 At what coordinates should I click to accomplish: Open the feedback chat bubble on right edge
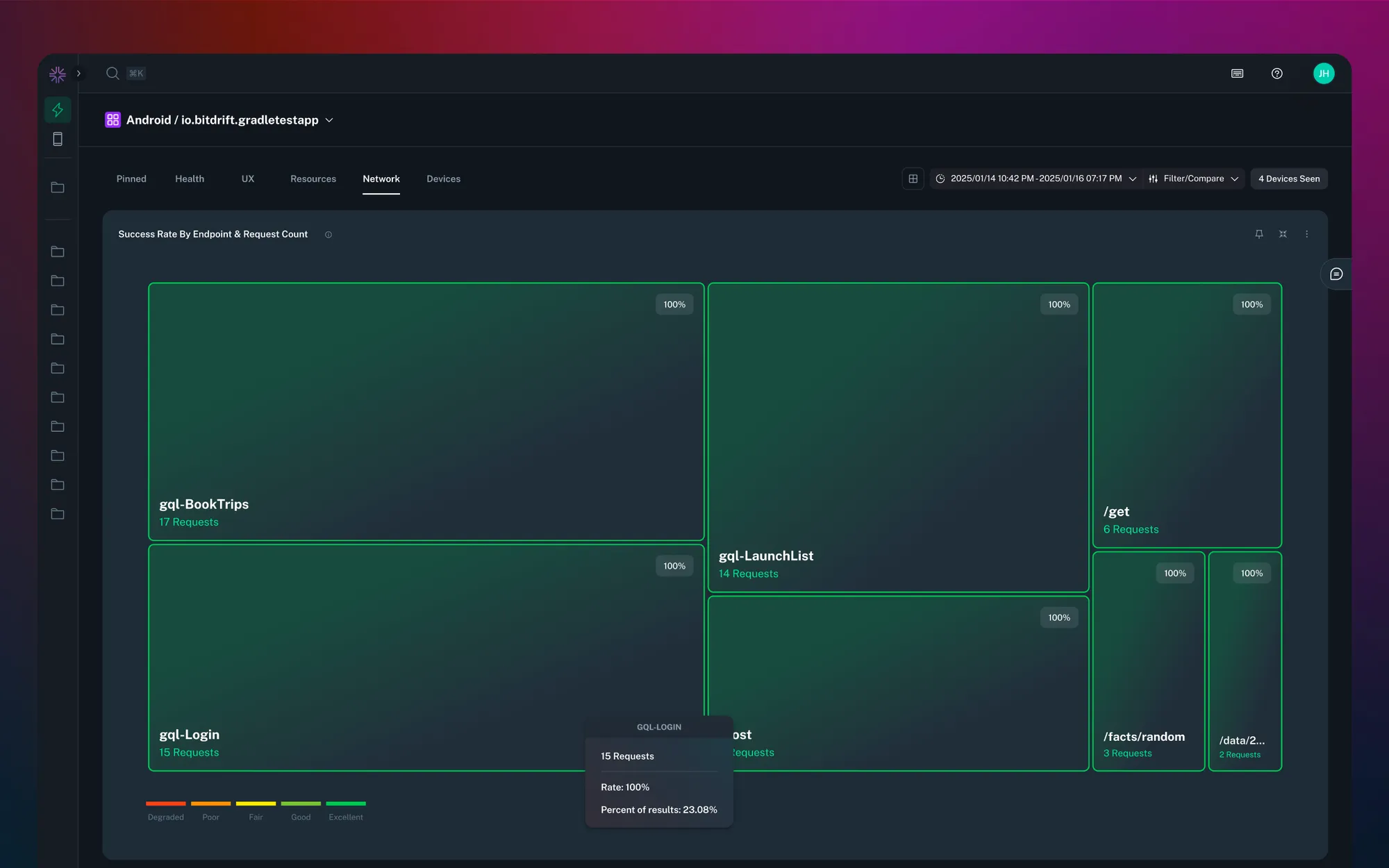1336,274
